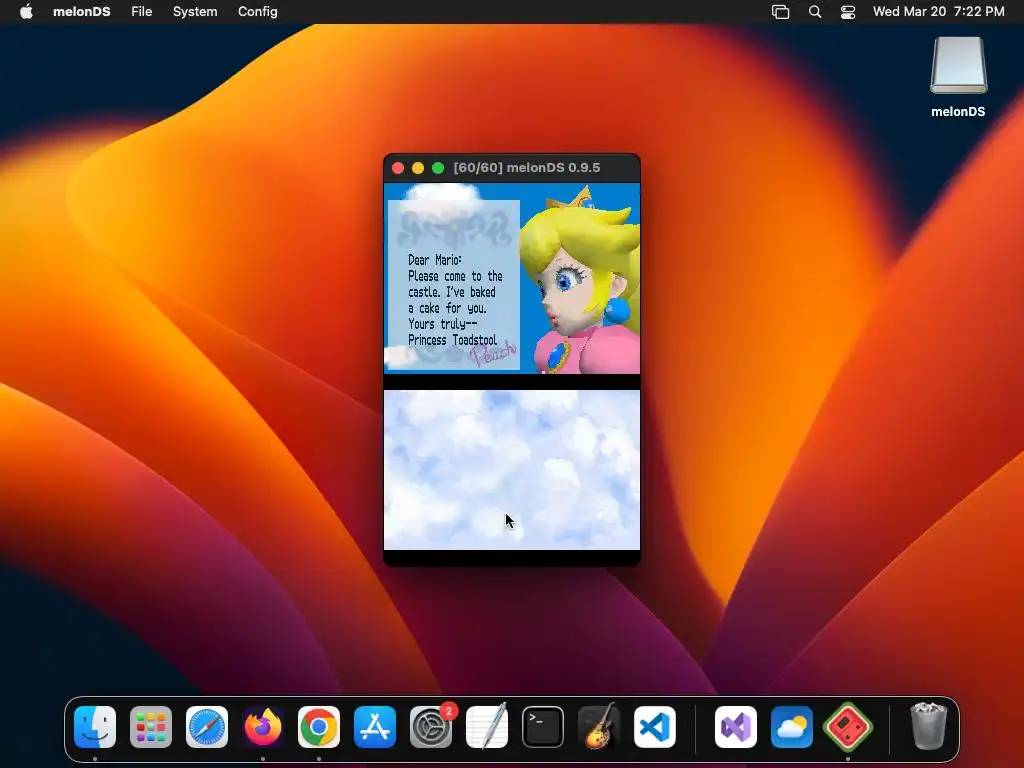
Task: Click the melonDS watermelon icon in dock
Action: coord(848,727)
